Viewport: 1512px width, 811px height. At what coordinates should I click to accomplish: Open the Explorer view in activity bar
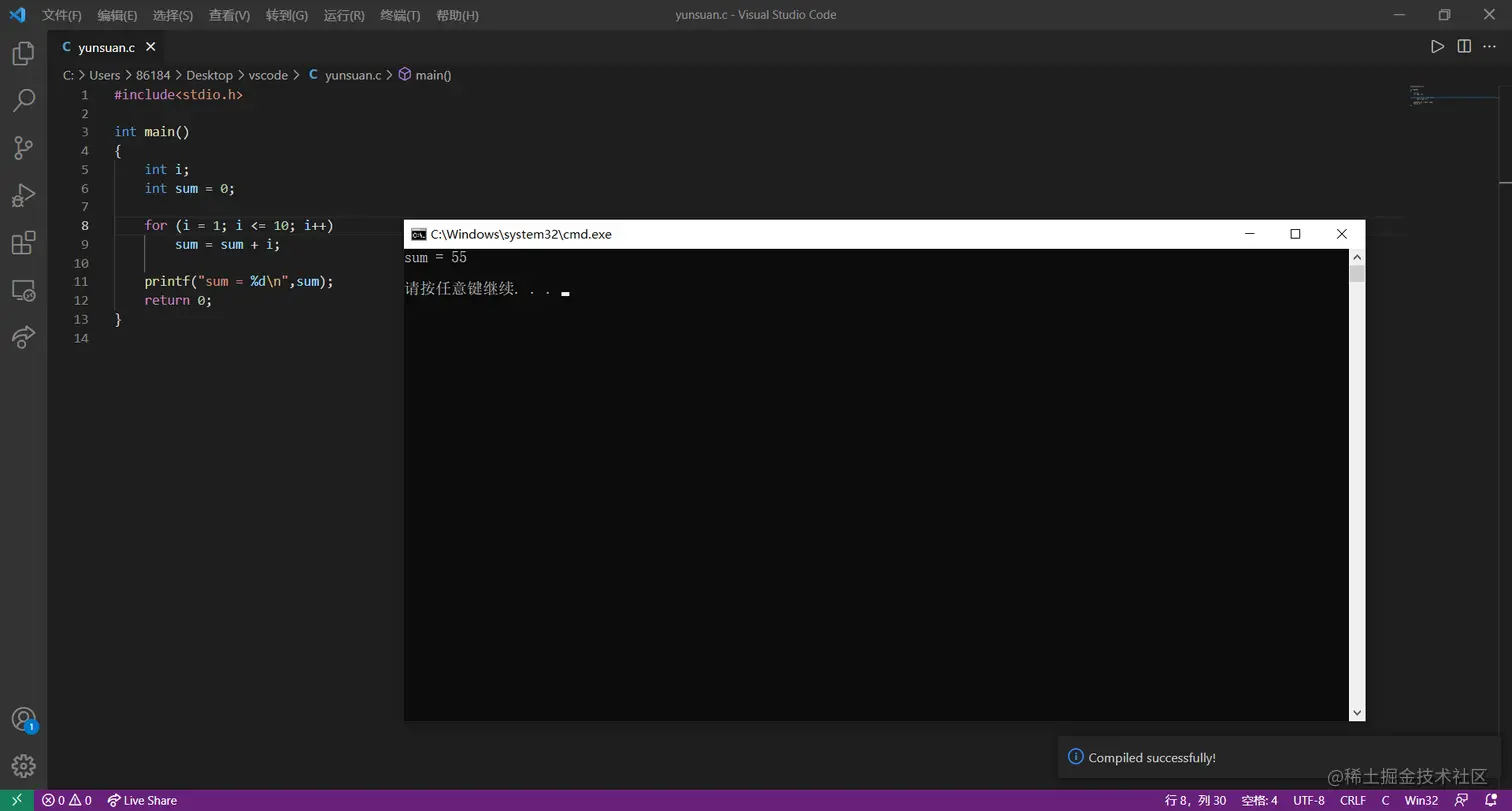(x=23, y=53)
